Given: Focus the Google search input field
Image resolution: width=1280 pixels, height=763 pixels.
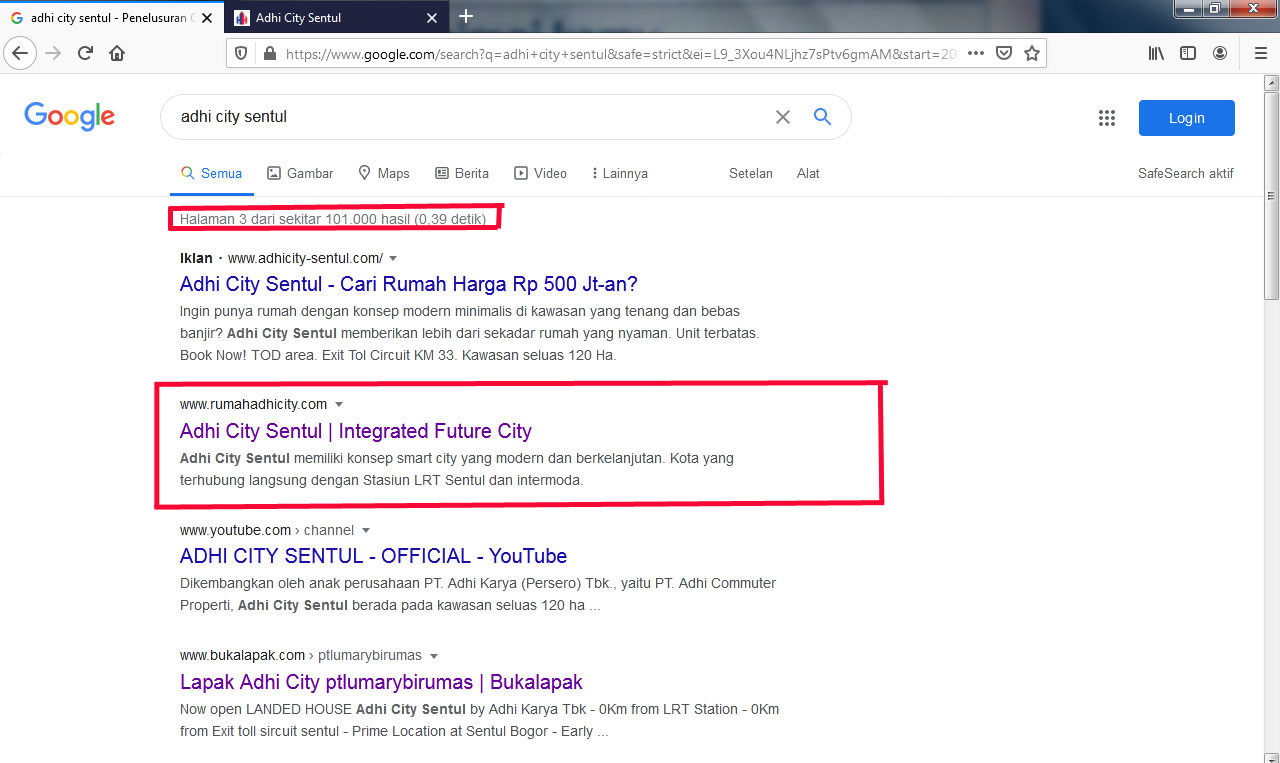Looking at the screenshot, I should tap(470, 117).
